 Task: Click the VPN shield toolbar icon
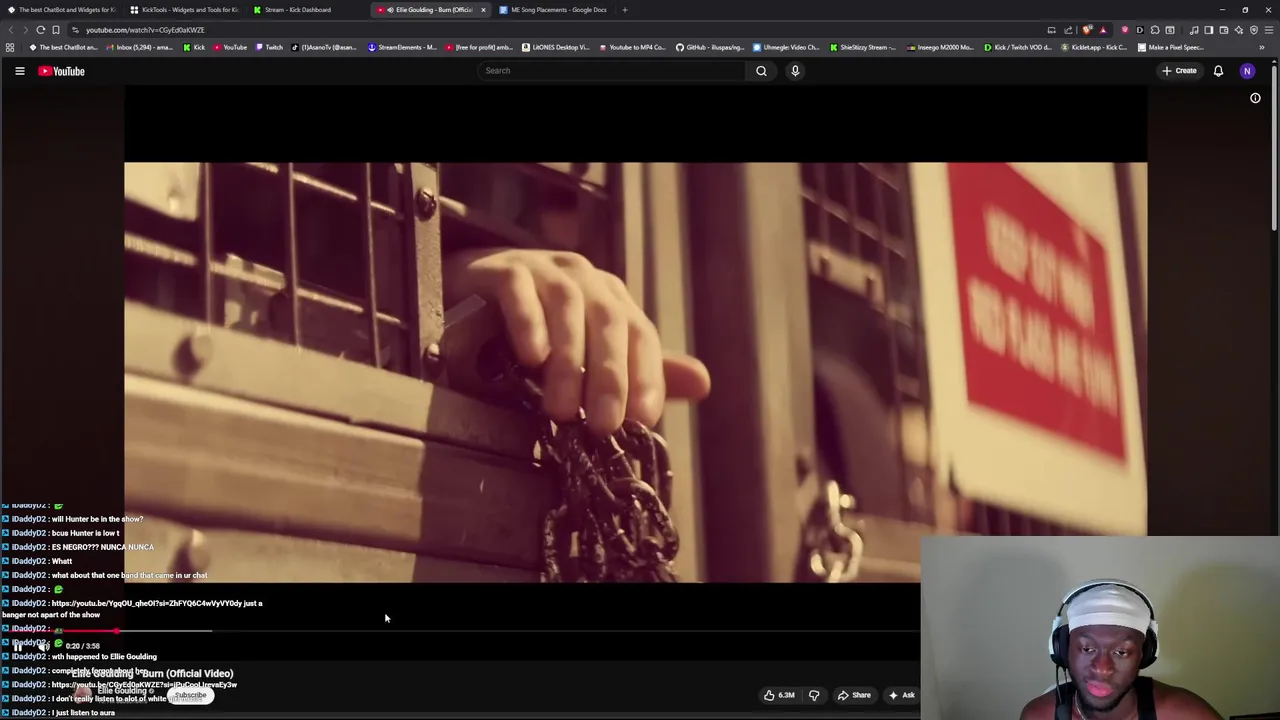(x=1253, y=30)
